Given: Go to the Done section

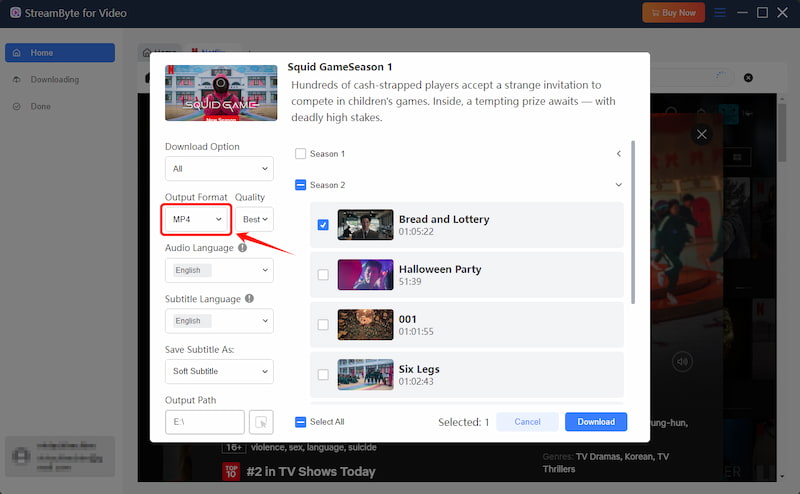Looking at the screenshot, I should point(40,106).
